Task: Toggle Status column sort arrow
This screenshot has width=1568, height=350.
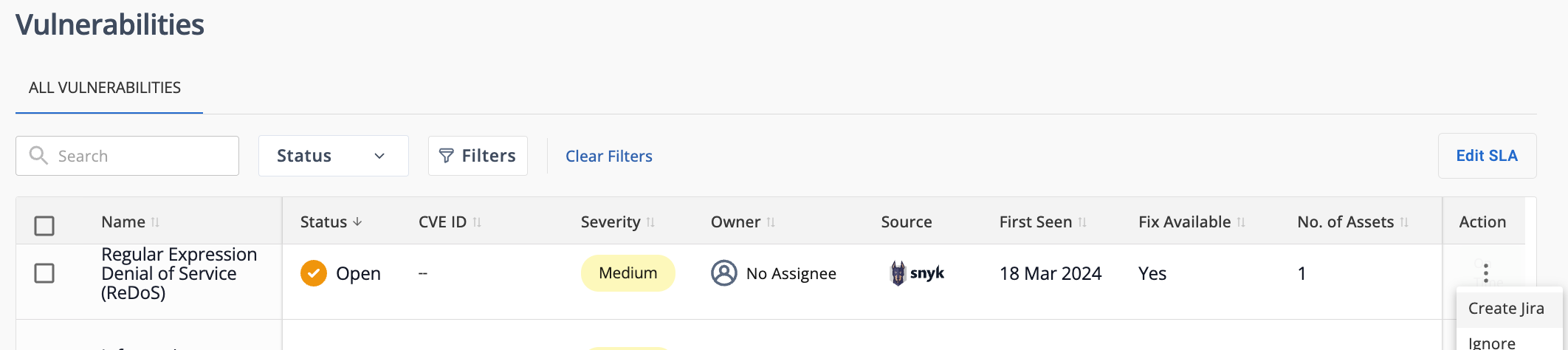Action: coord(357,222)
